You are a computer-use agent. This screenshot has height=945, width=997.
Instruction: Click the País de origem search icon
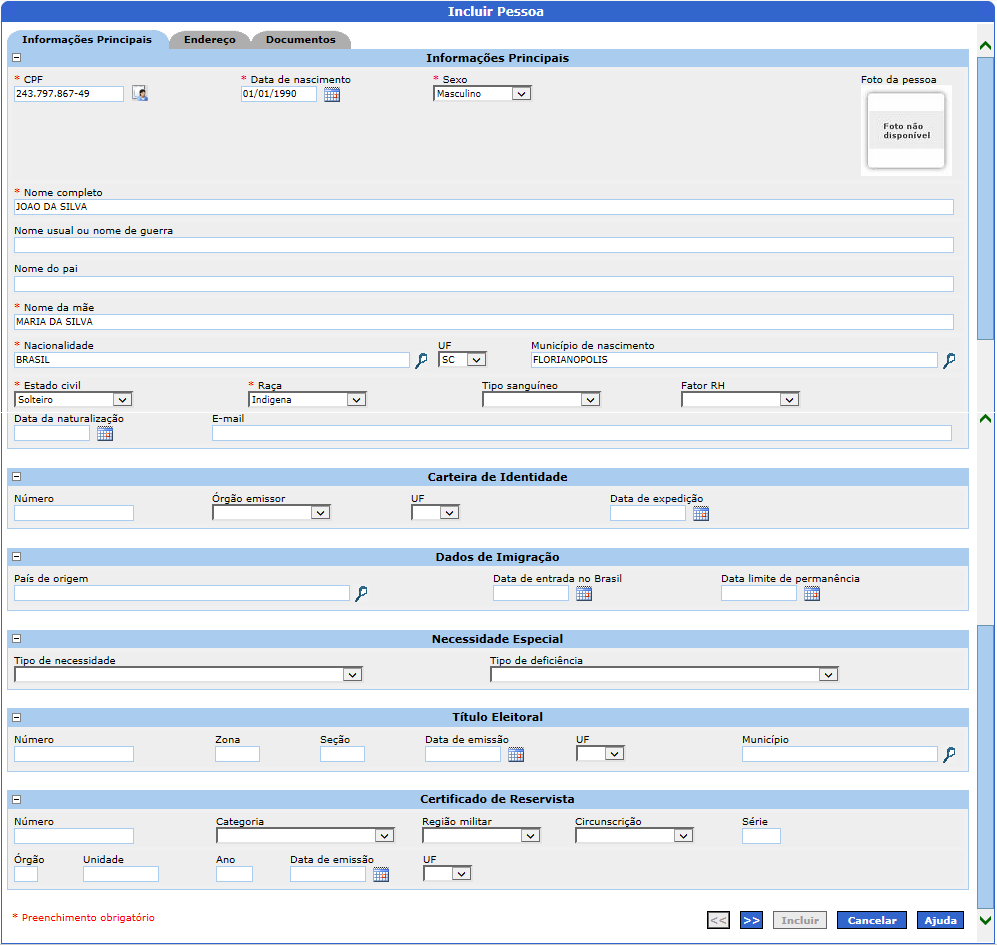[x=361, y=593]
